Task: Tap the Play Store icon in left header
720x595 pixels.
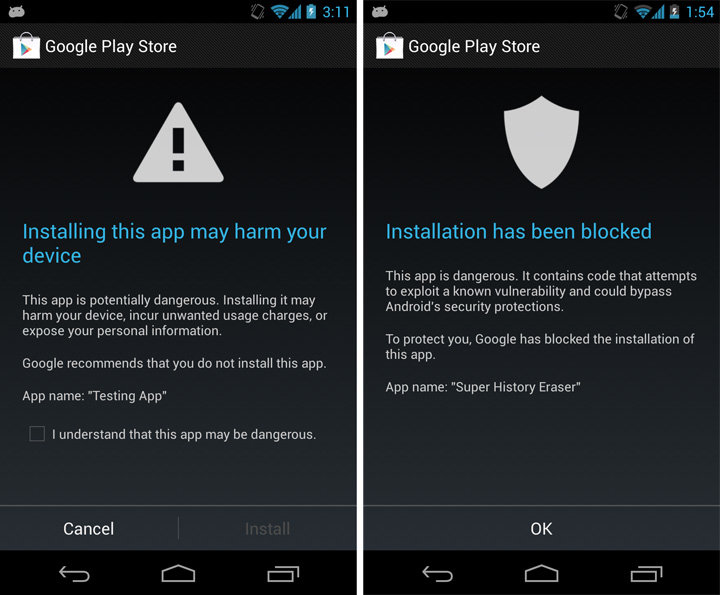Action: click(26, 46)
